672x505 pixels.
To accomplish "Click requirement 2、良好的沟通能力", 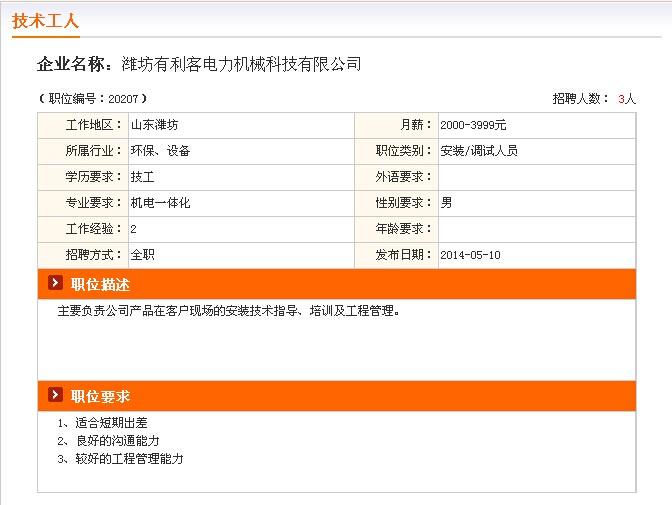I will 108,441.
